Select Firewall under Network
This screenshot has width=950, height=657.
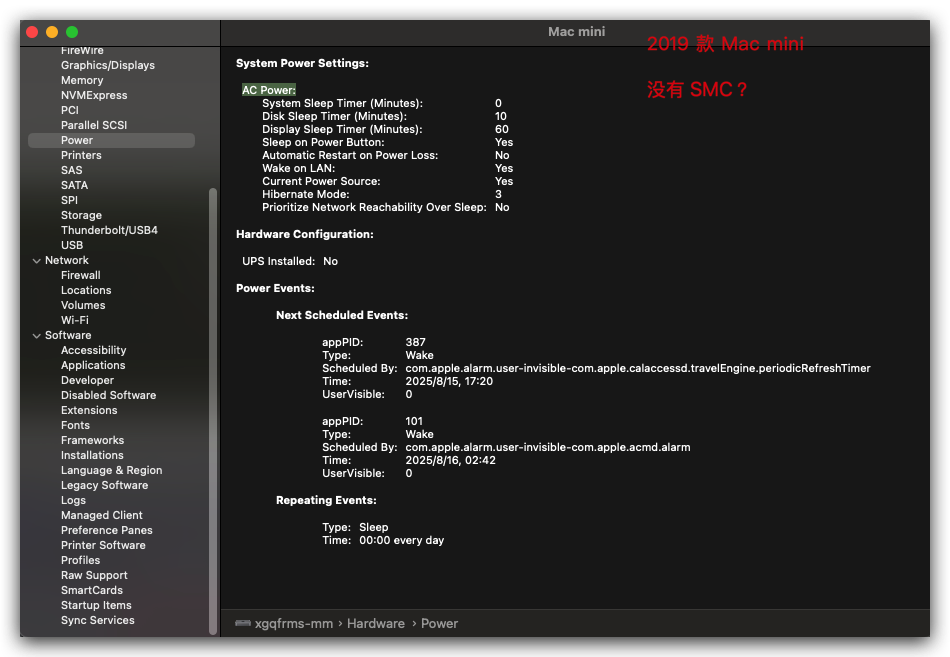[81, 275]
